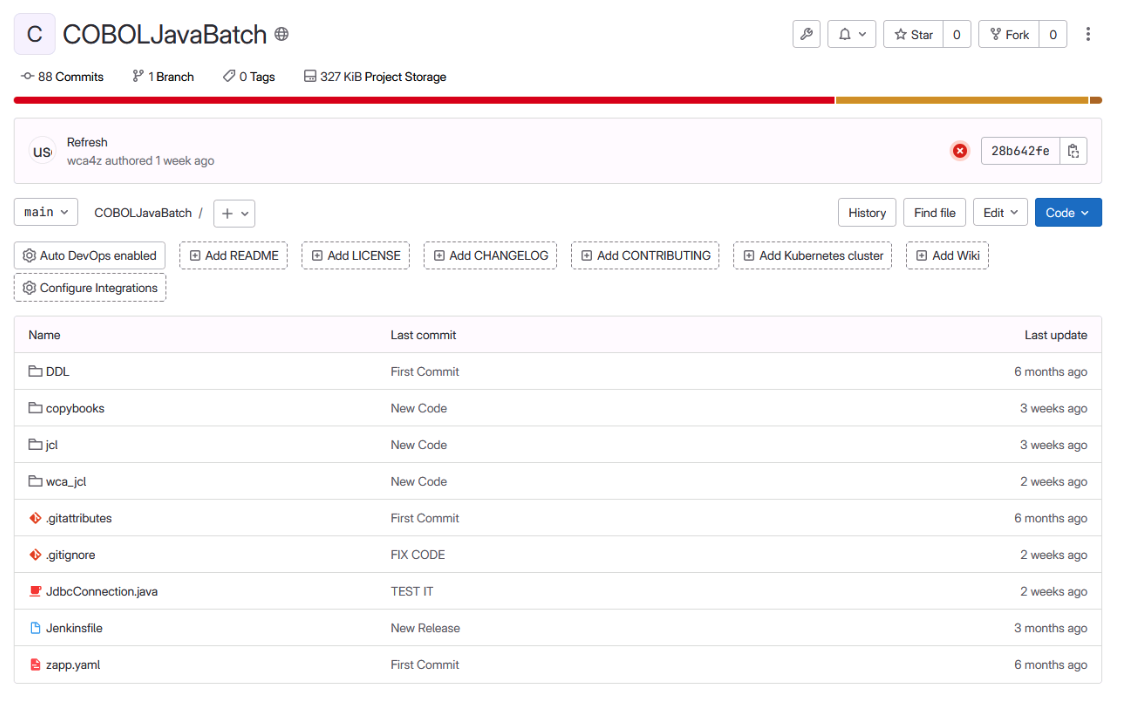Open the New Release commit link
Screen dimensions: 1147x709
click(x=425, y=628)
